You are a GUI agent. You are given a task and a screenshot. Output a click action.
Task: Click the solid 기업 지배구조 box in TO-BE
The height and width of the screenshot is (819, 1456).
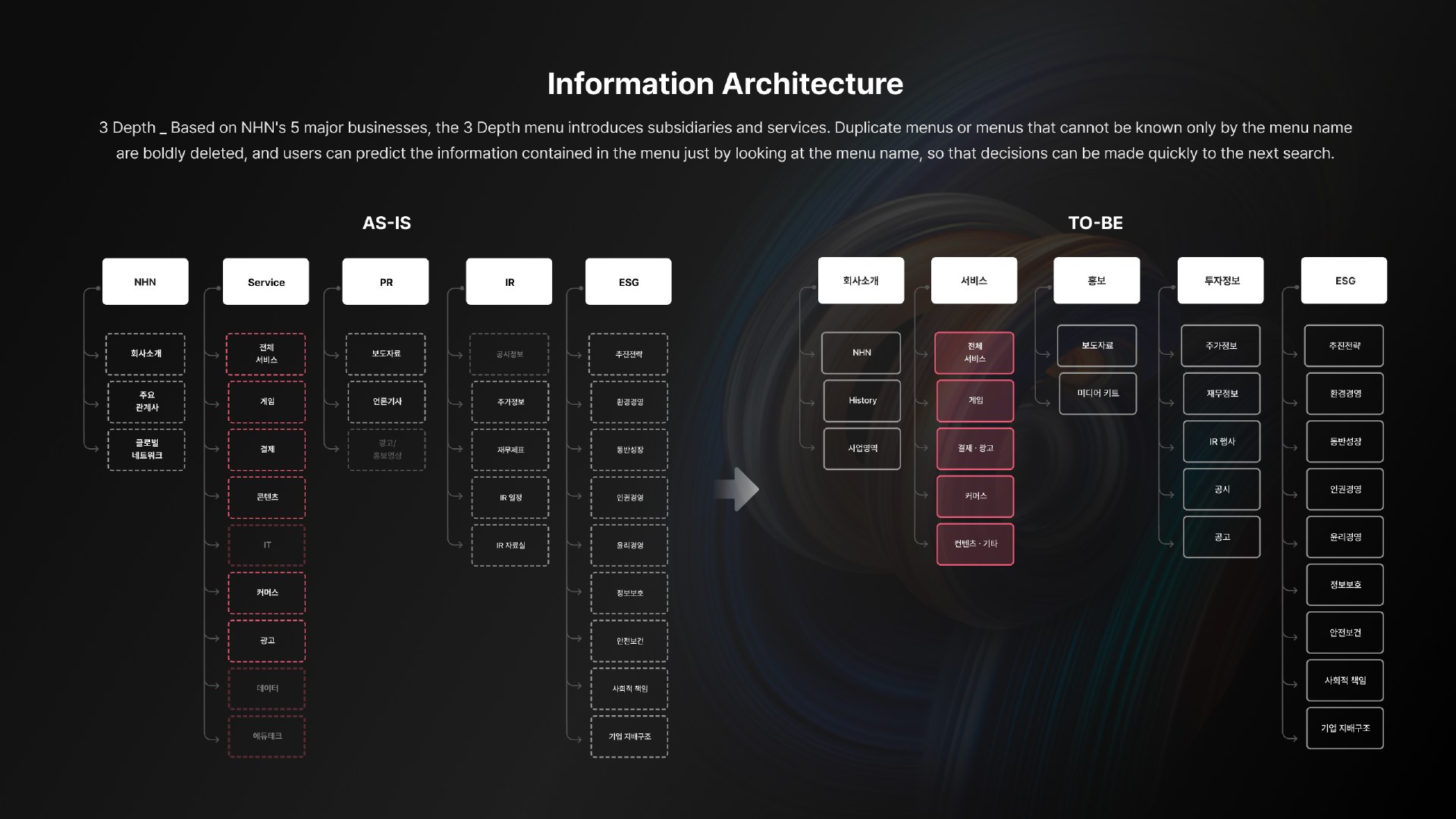(1345, 728)
